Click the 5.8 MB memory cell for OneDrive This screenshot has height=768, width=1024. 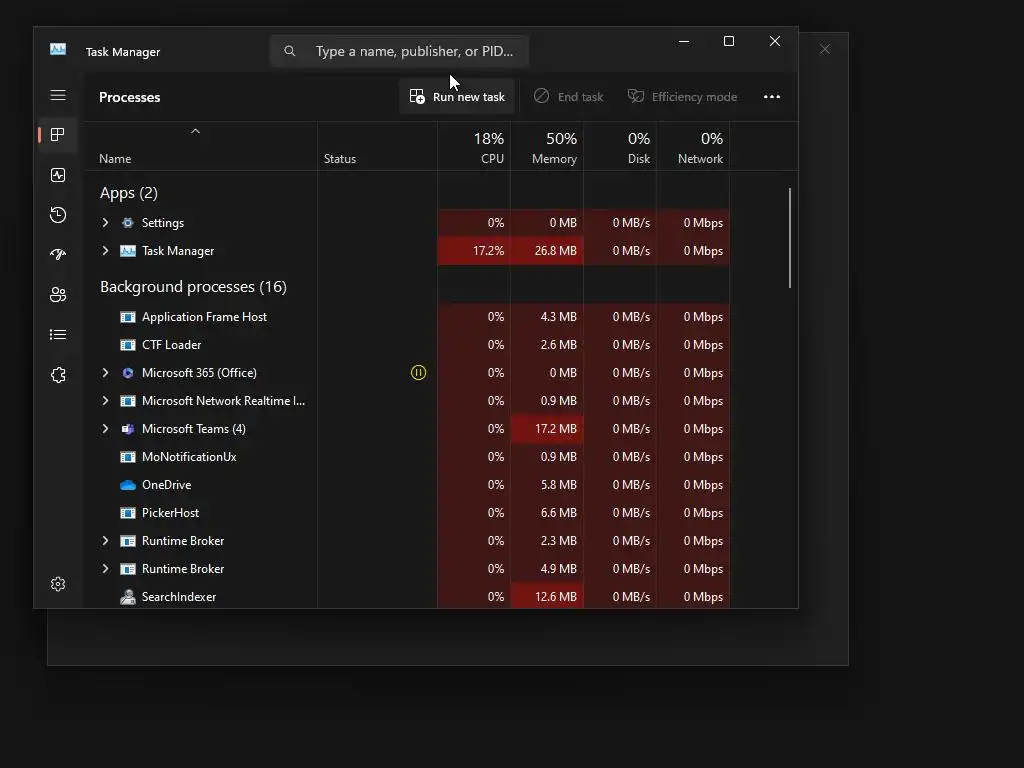point(547,485)
